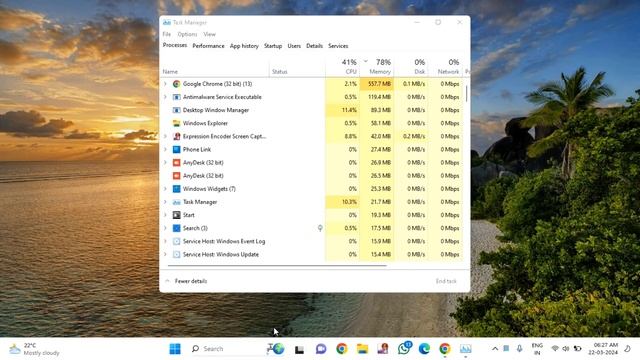640x360 pixels.
Task: Click the Windows Explorer process icon
Action: (x=176, y=123)
